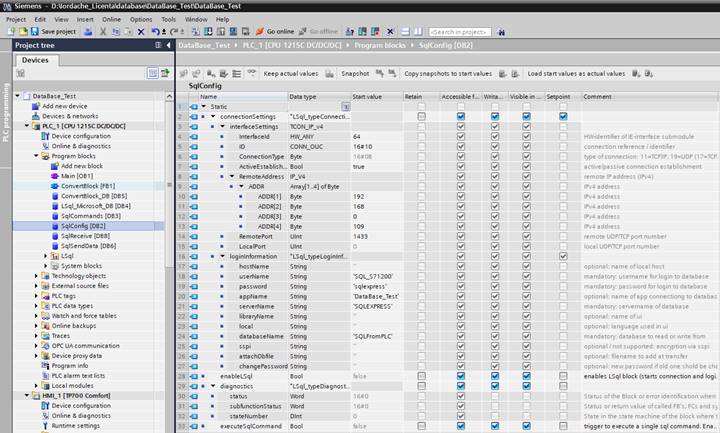Click Keep actual values button
Screen dimensions: 720x433
[x=290, y=73]
